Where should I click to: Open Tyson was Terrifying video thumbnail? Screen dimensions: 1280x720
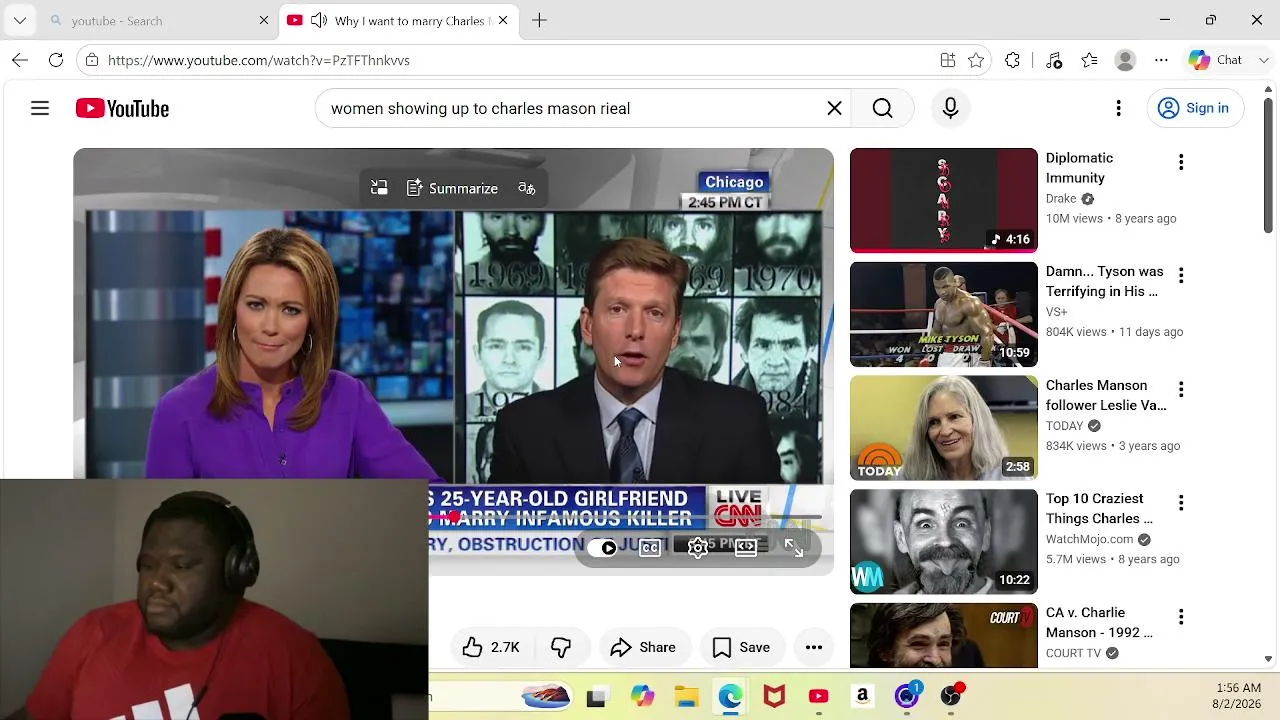point(944,314)
